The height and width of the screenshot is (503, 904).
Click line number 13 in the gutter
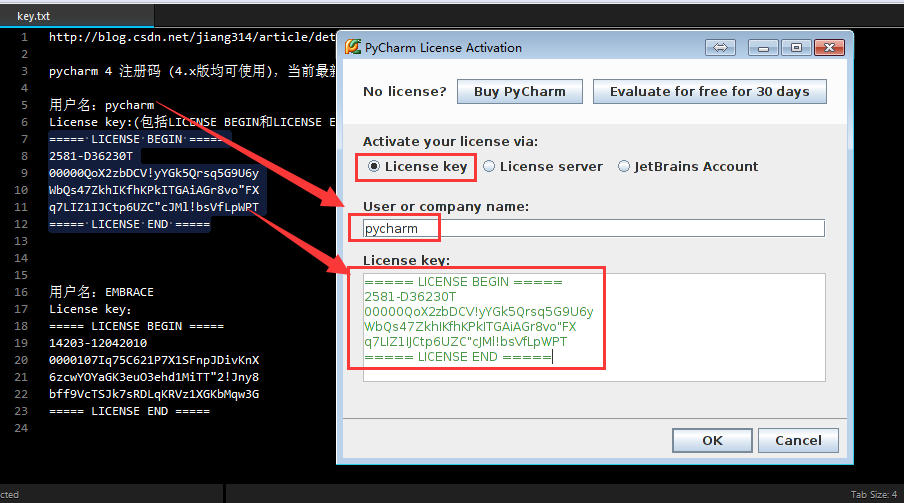[21, 241]
